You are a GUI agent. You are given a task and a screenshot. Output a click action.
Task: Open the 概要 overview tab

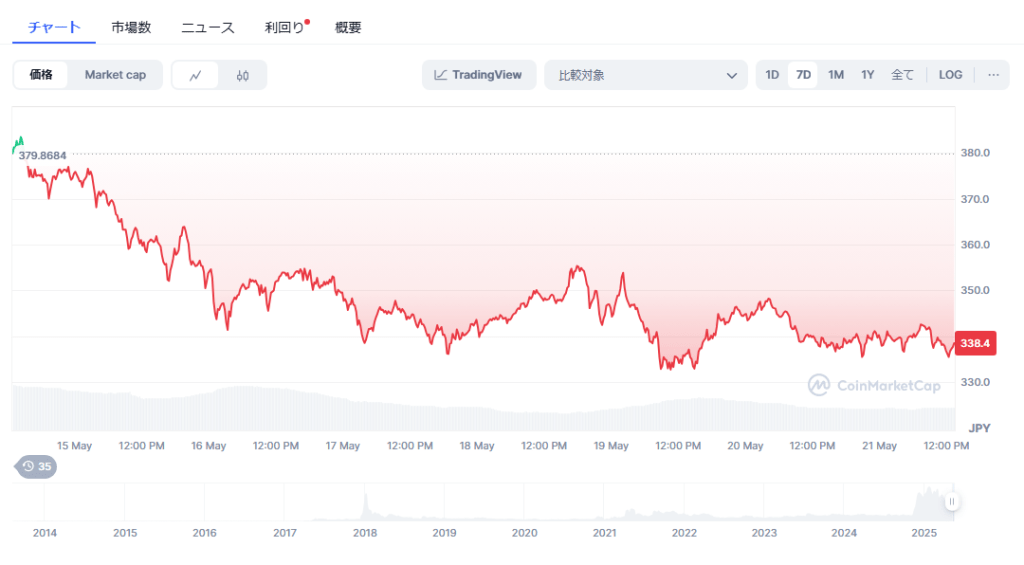point(348,27)
